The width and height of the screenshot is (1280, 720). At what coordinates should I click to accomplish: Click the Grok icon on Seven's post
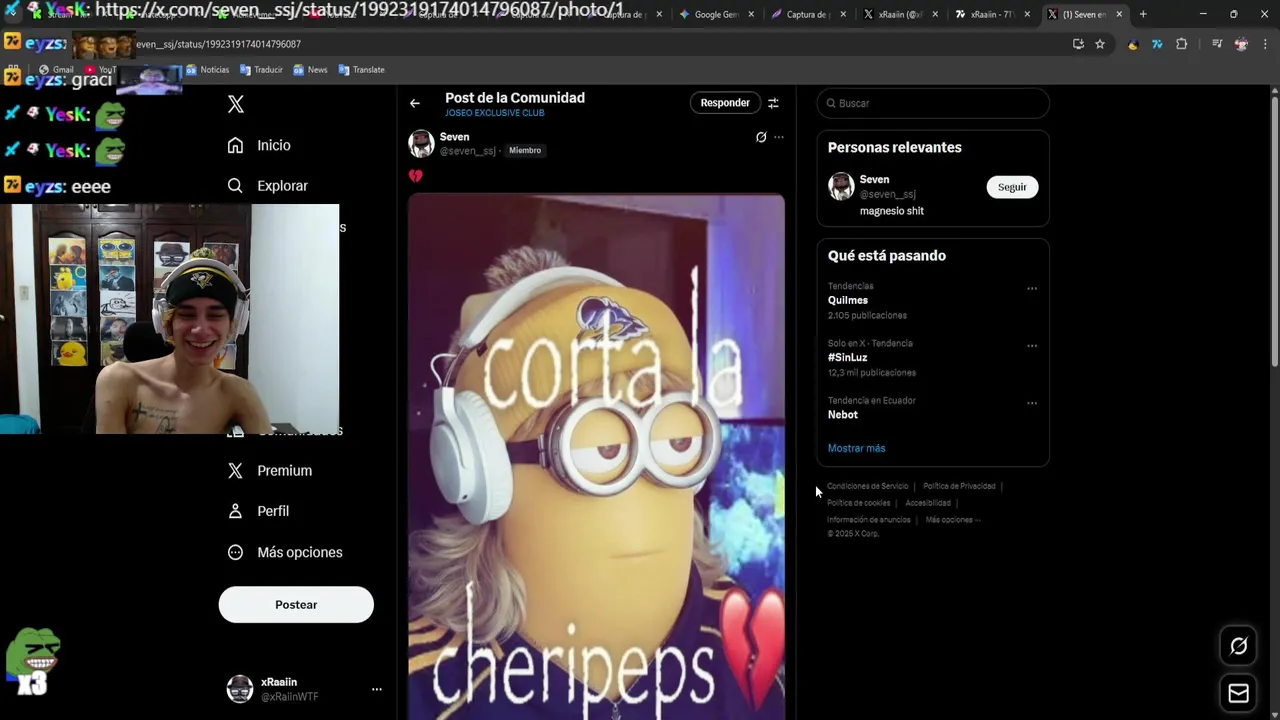[x=761, y=137]
